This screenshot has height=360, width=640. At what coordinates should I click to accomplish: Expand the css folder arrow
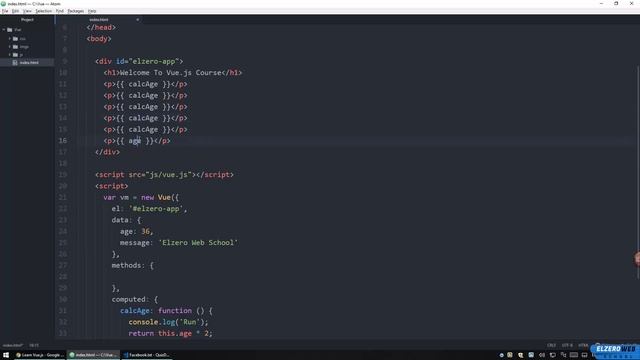click(x=10, y=39)
